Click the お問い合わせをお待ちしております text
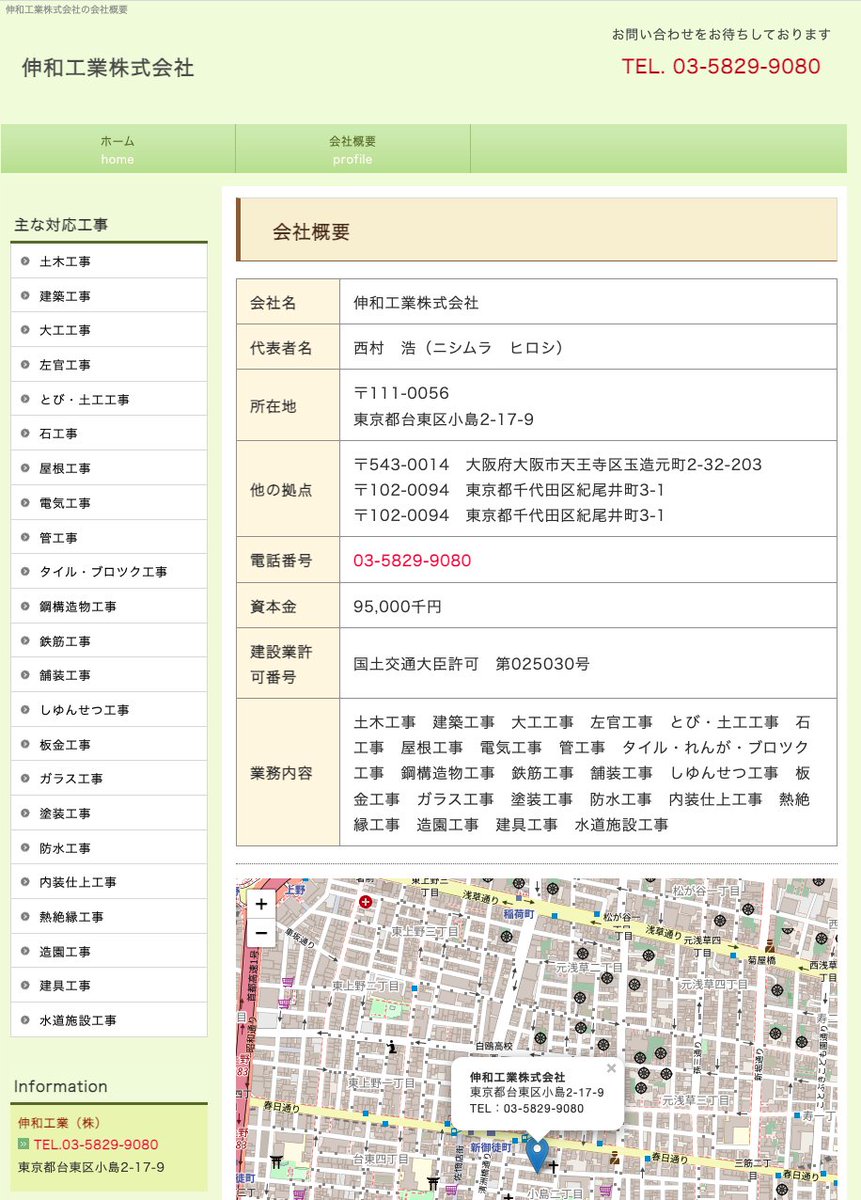This screenshot has height=1200, width=861. pyautogui.click(x=721, y=34)
